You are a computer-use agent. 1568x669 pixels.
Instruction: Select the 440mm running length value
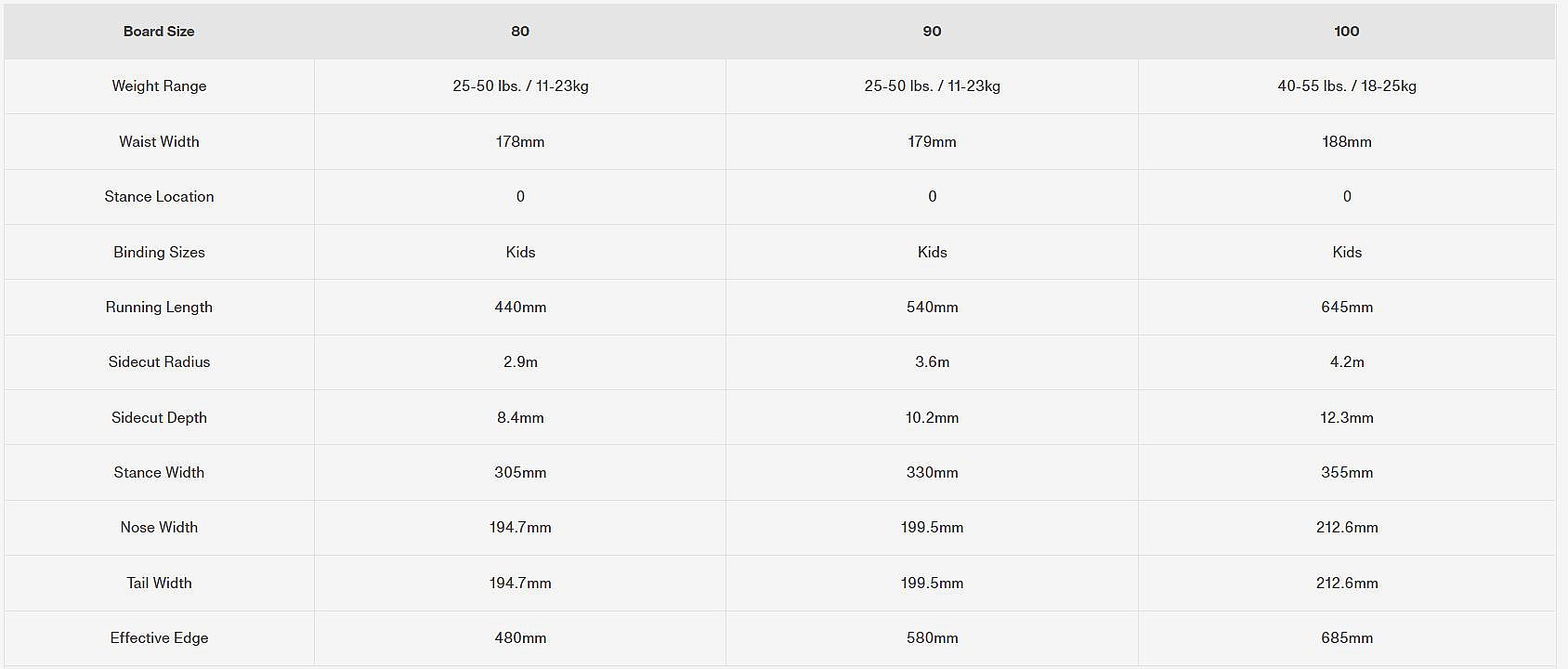click(x=520, y=308)
